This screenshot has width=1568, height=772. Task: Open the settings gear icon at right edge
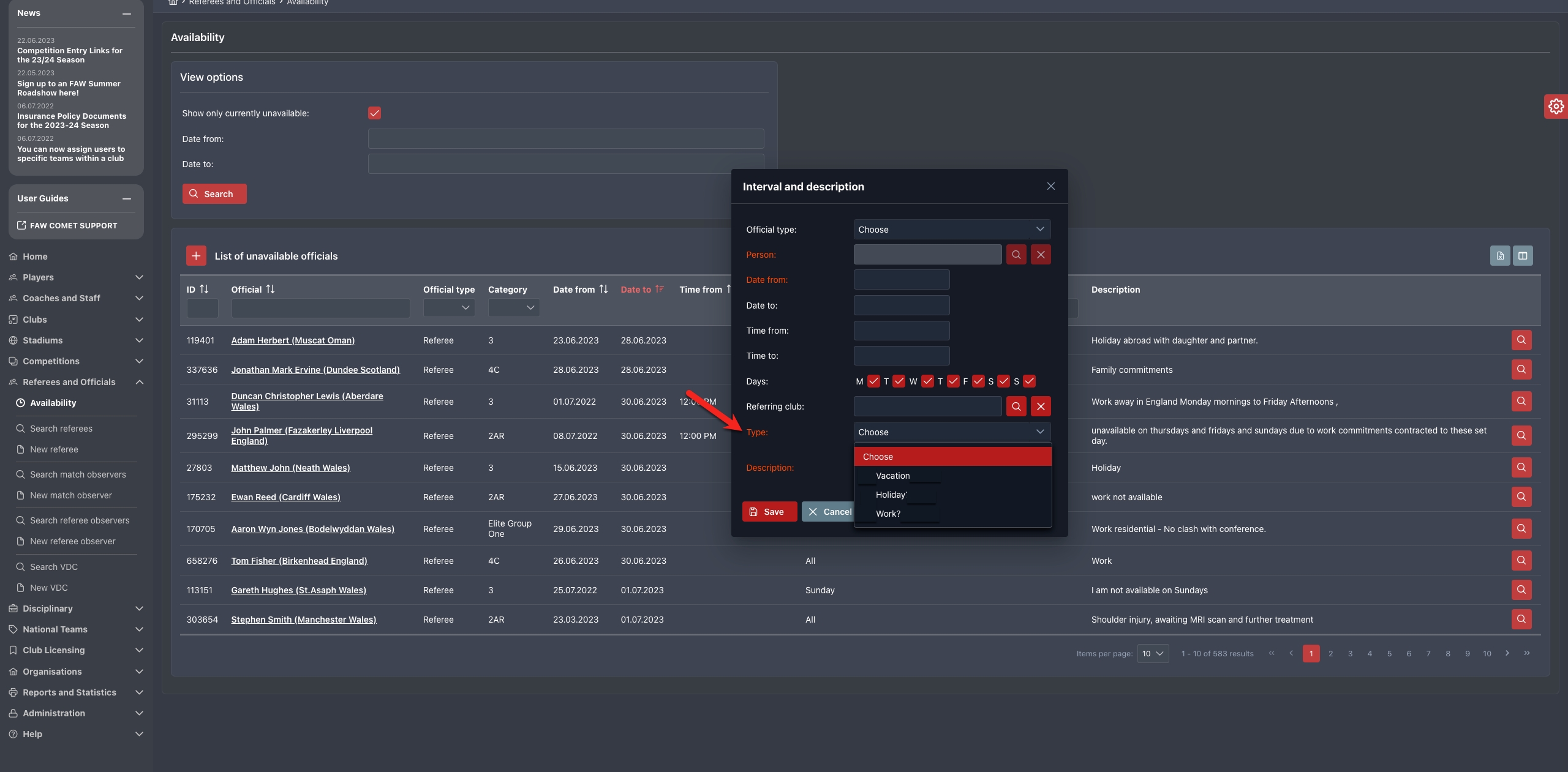pos(1556,107)
